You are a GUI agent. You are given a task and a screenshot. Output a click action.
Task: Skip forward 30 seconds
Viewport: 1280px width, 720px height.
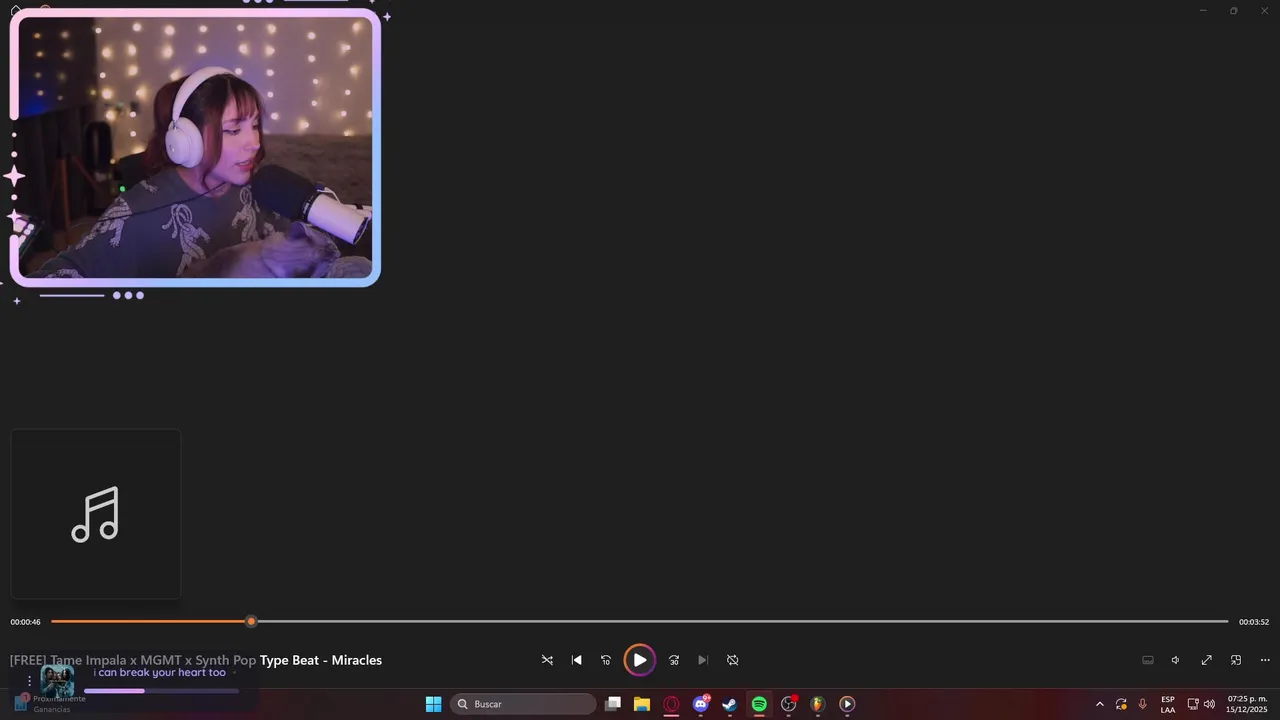click(674, 660)
